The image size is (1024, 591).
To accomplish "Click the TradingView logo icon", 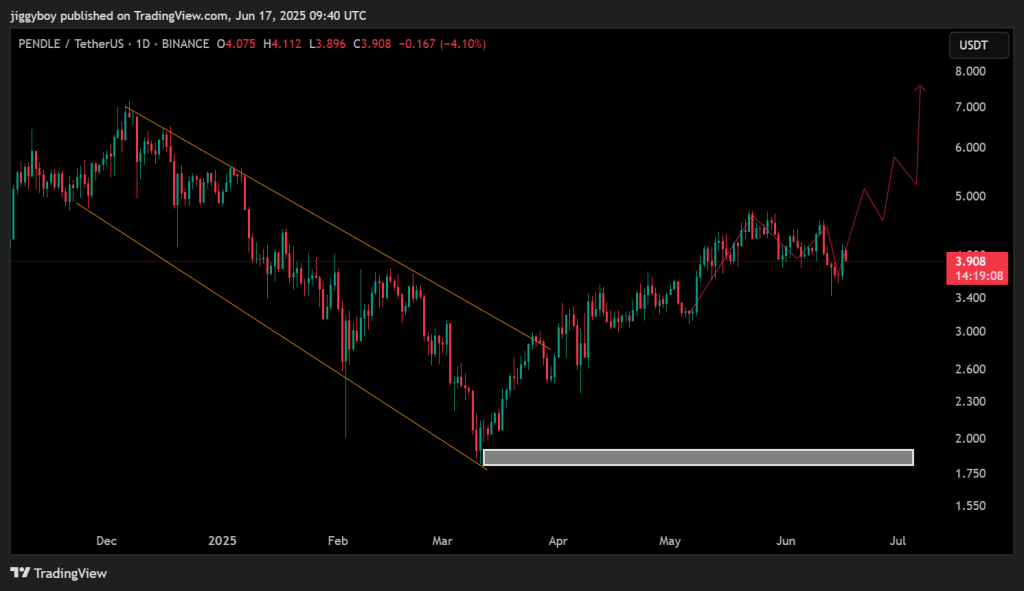I will click(x=20, y=573).
